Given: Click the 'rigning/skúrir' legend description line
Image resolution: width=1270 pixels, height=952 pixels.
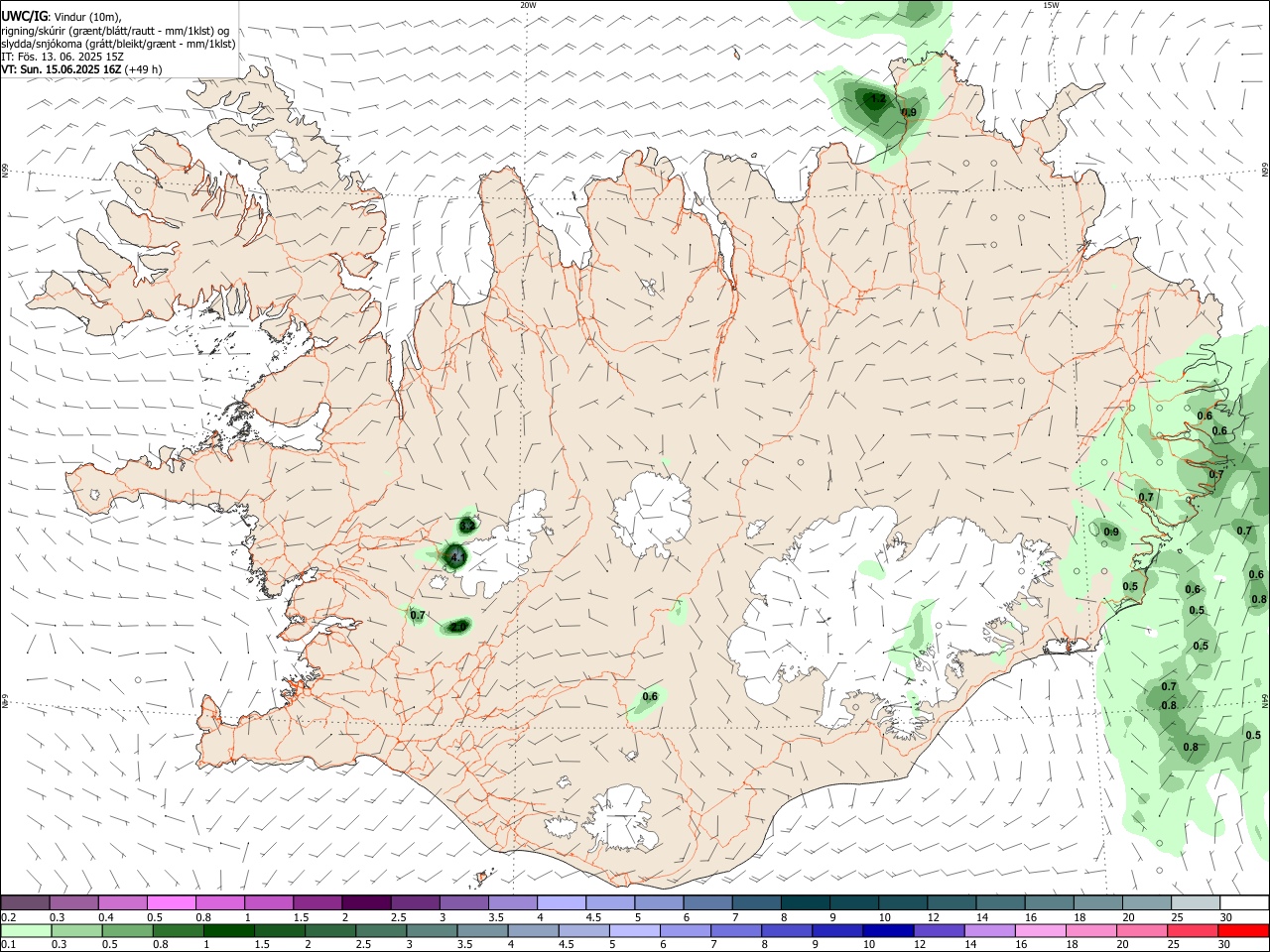Looking at the screenshot, I should pos(115,31).
